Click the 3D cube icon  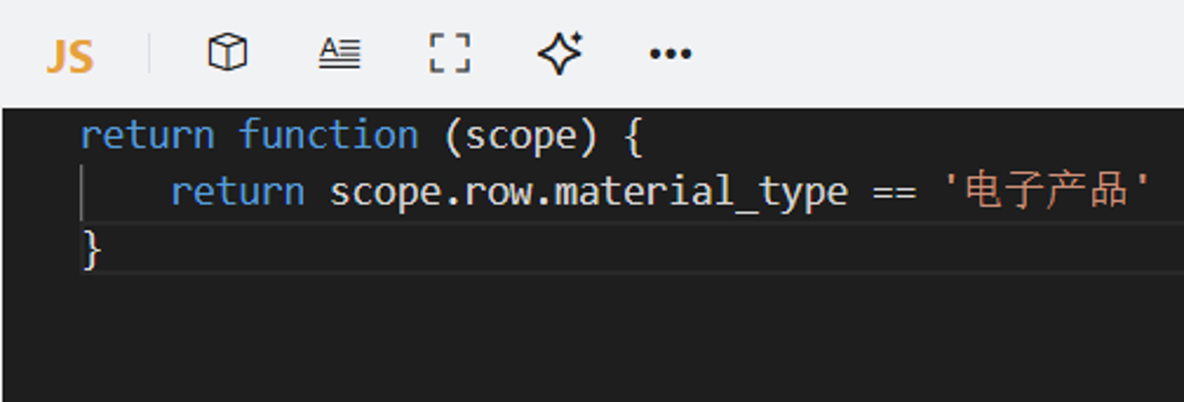pyautogui.click(x=227, y=53)
